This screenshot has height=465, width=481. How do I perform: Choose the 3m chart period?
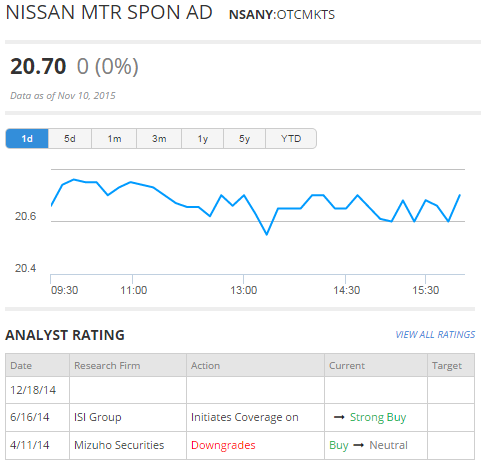[159, 138]
